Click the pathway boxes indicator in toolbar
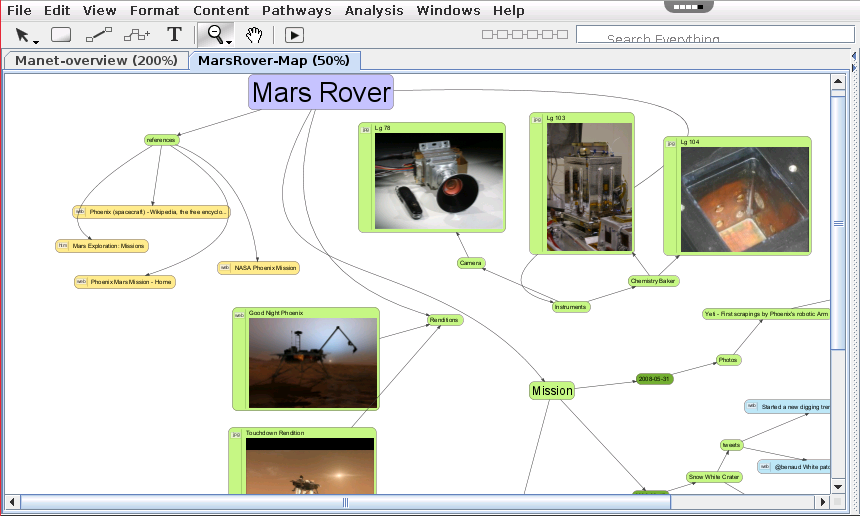This screenshot has width=860, height=516. pos(524,35)
